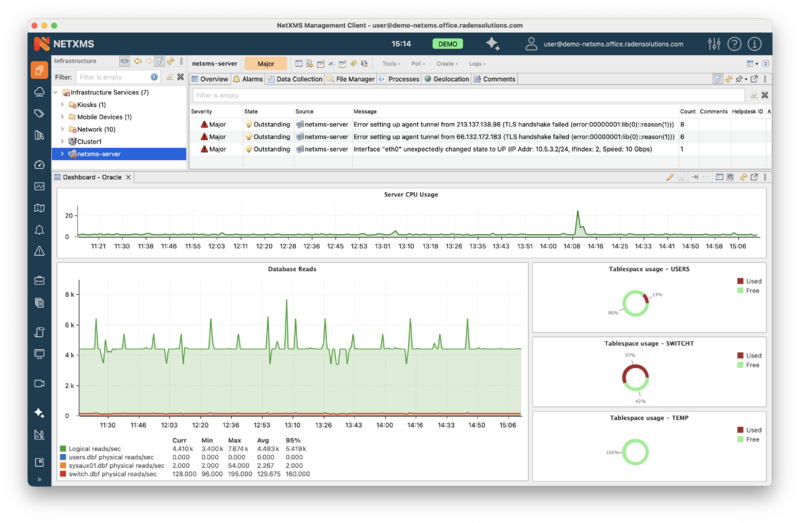
Task: Pop out the alarms view to new window
Action: pyautogui.click(x=754, y=79)
